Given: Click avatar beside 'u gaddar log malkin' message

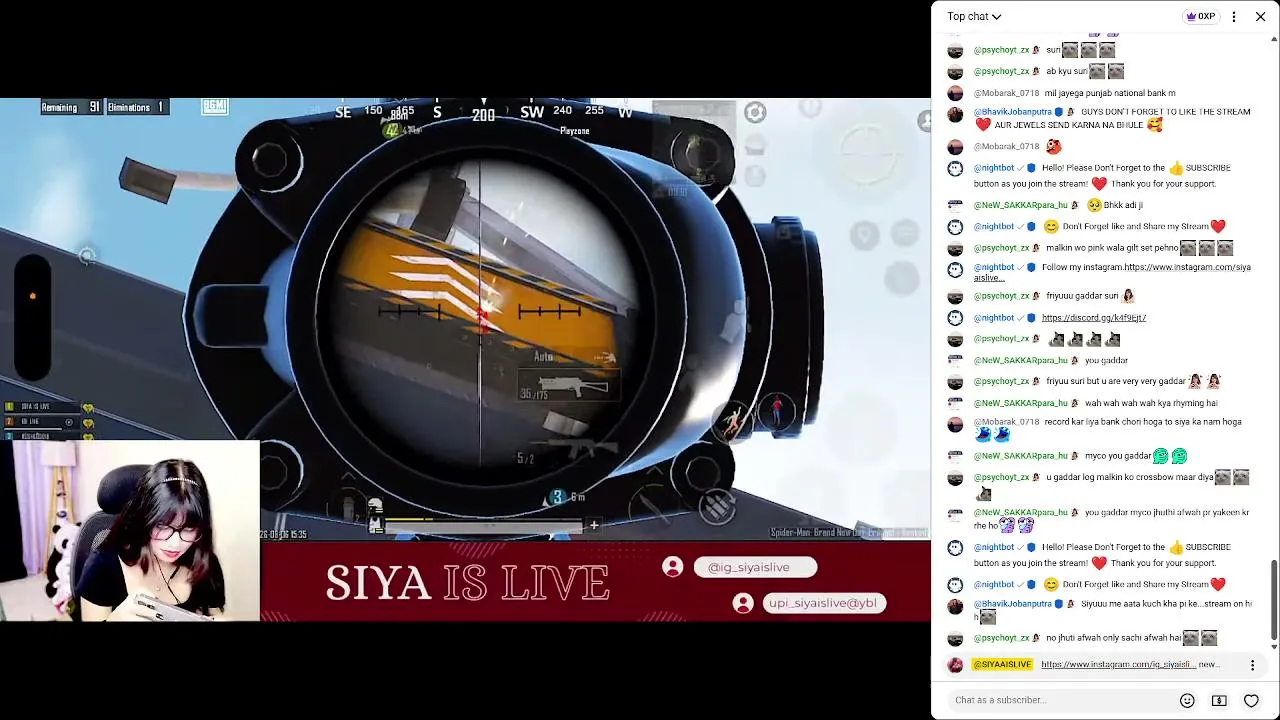Looking at the screenshot, I should (x=955, y=478).
